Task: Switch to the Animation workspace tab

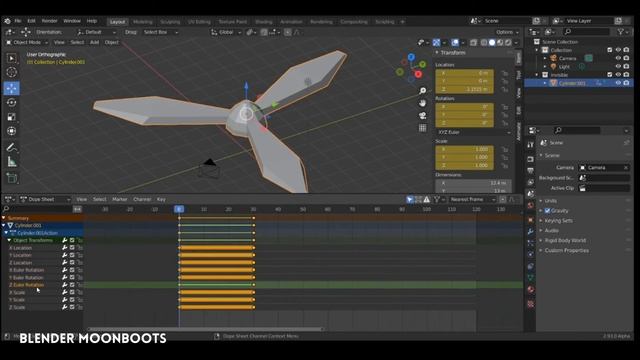Action: (x=291, y=22)
